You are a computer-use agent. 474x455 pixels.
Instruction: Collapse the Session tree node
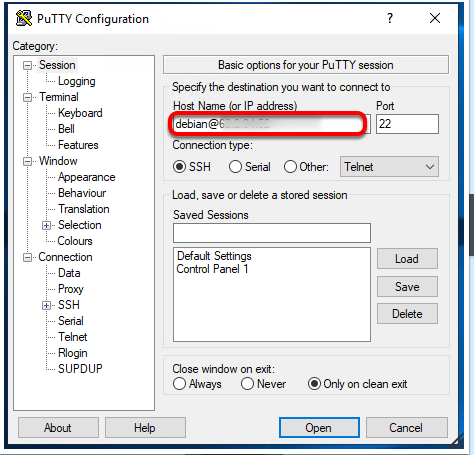[x=28, y=65]
